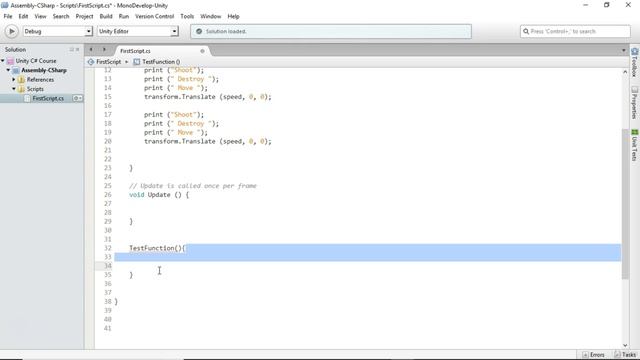Screen dimensions: 640x360
Task: Close the Solution pad
Action: (77, 49)
